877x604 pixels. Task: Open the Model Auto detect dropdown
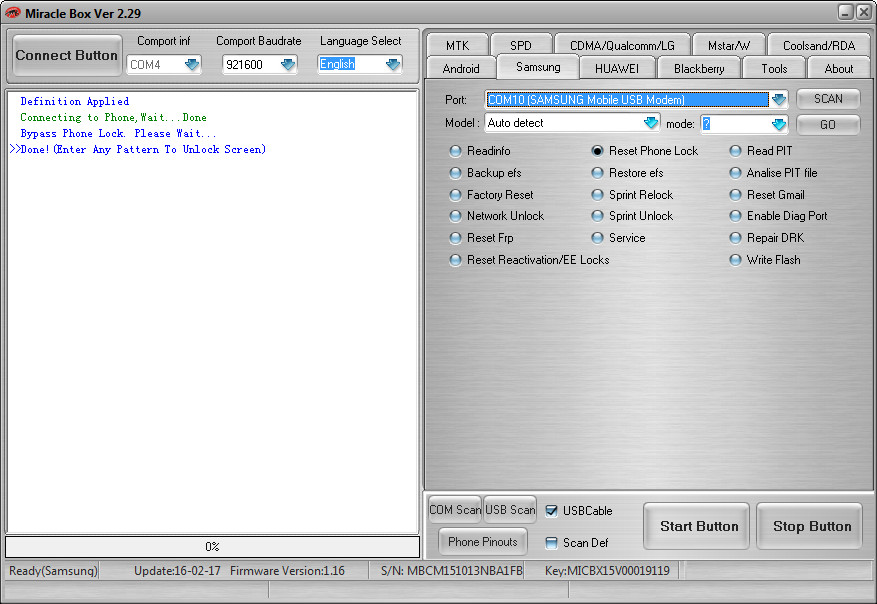coord(650,123)
